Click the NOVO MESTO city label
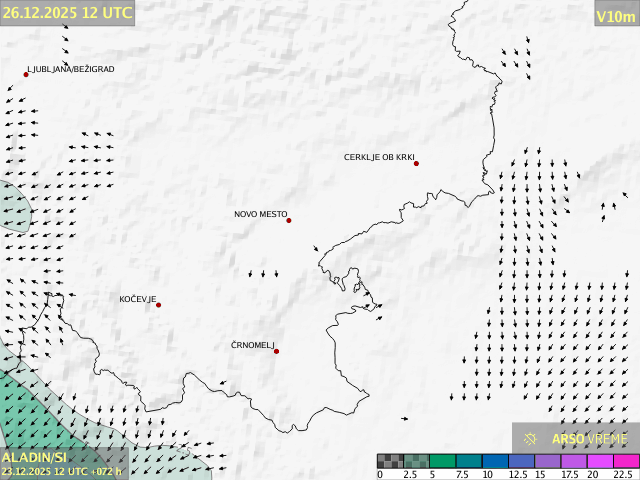 [260, 214]
